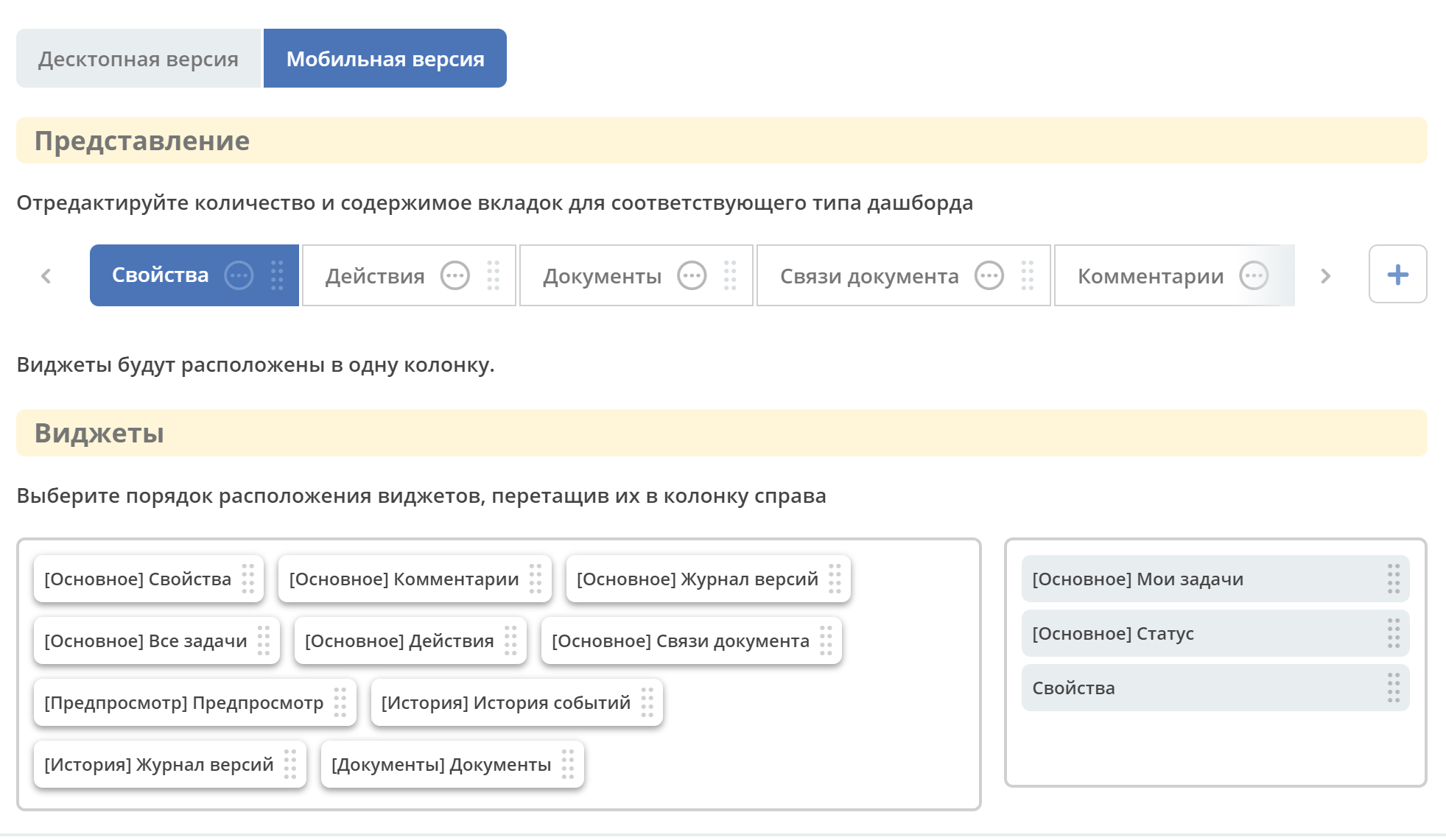Image resolution: width=1446 pixels, height=840 pixels.
Task: Click text 'Виджеты будут расположены в одну колонку.'
Action: click(256, 364)
